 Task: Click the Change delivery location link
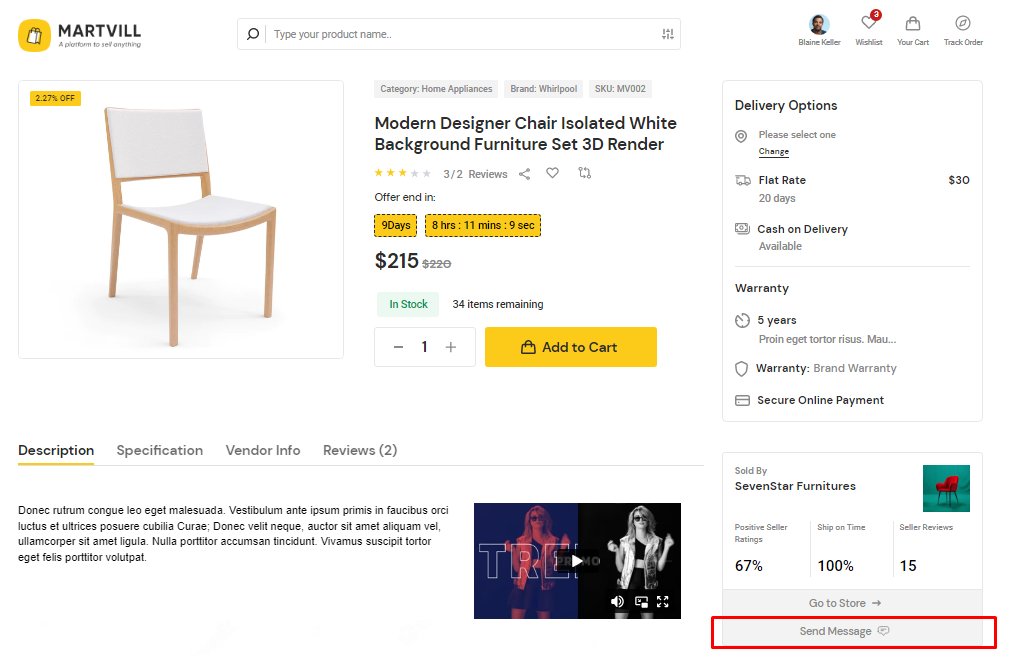(773, 152)
